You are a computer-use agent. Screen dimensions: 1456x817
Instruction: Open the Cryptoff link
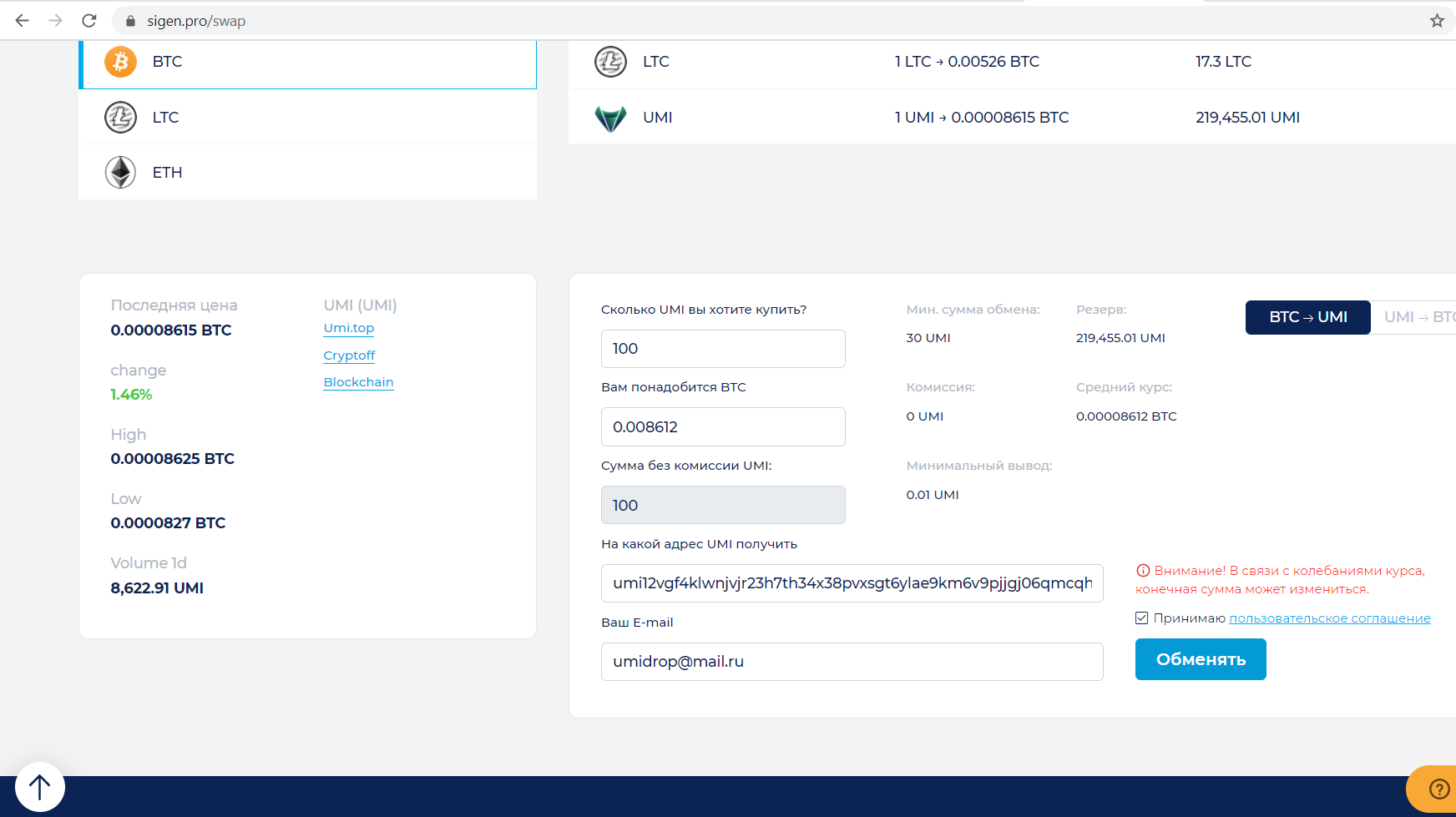(349, 356)
